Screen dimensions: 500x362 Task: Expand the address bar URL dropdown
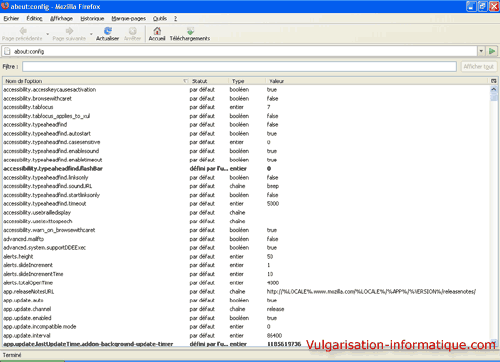click(x=481, y=51)
